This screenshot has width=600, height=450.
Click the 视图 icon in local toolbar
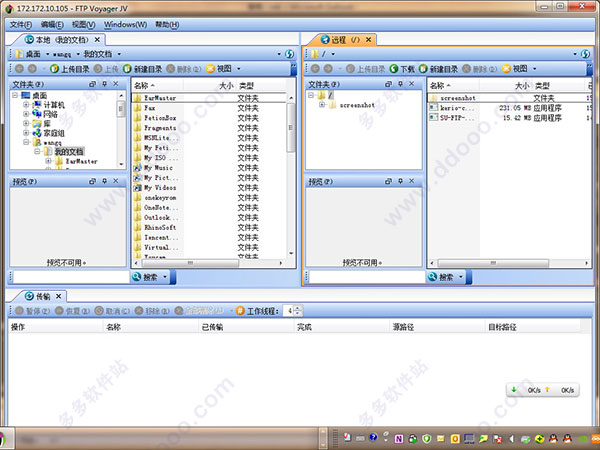tap(210, 69)
